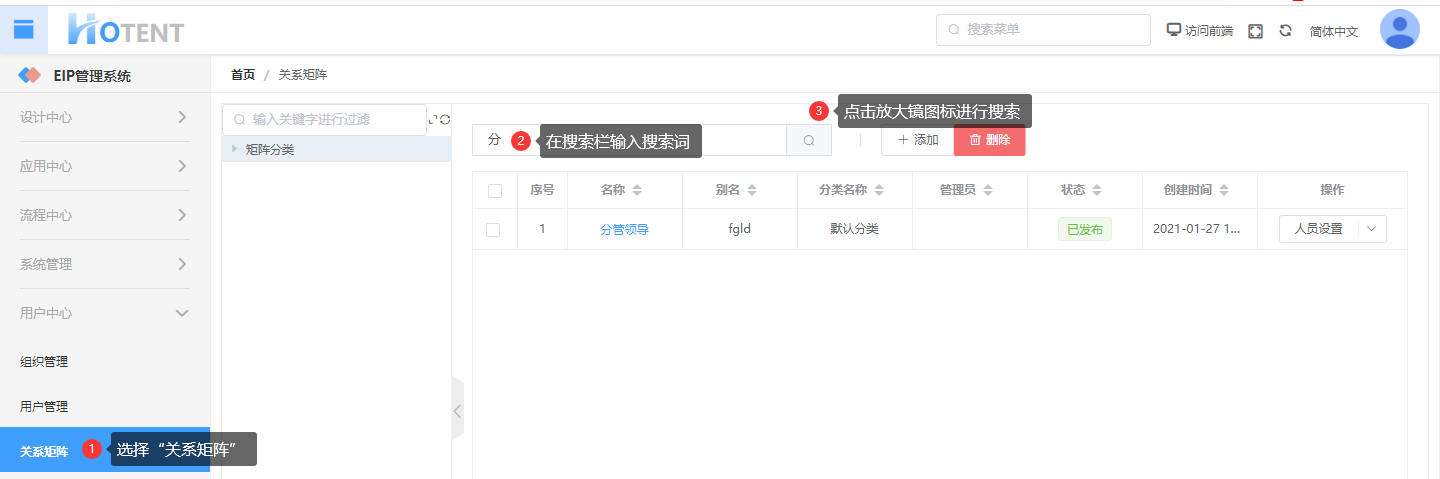Screen dimensions: 1440x479
Task: Expand the 设计中心 menu
Action: point(105,117)
